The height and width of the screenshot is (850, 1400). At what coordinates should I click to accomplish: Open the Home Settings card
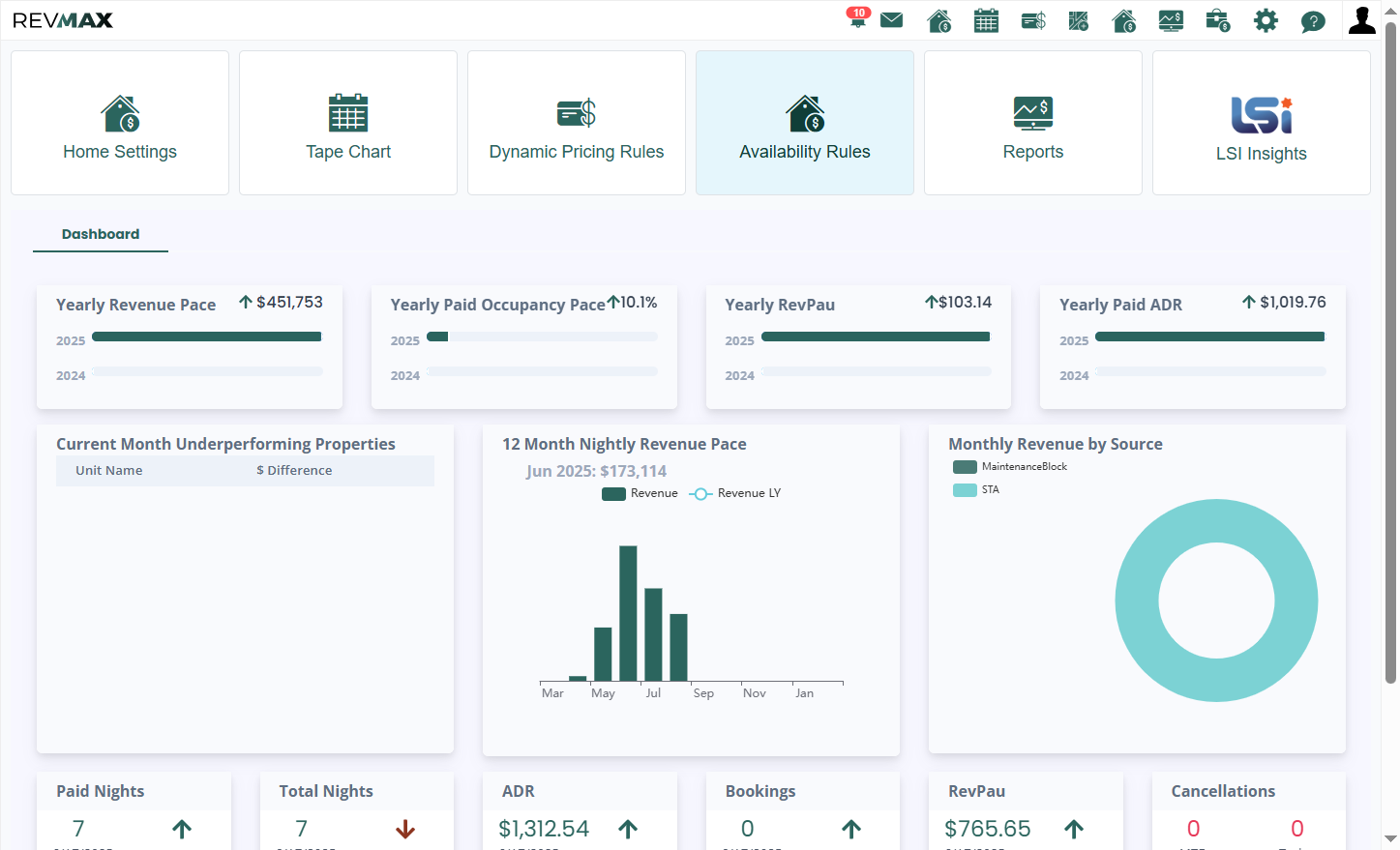(120, 123)
